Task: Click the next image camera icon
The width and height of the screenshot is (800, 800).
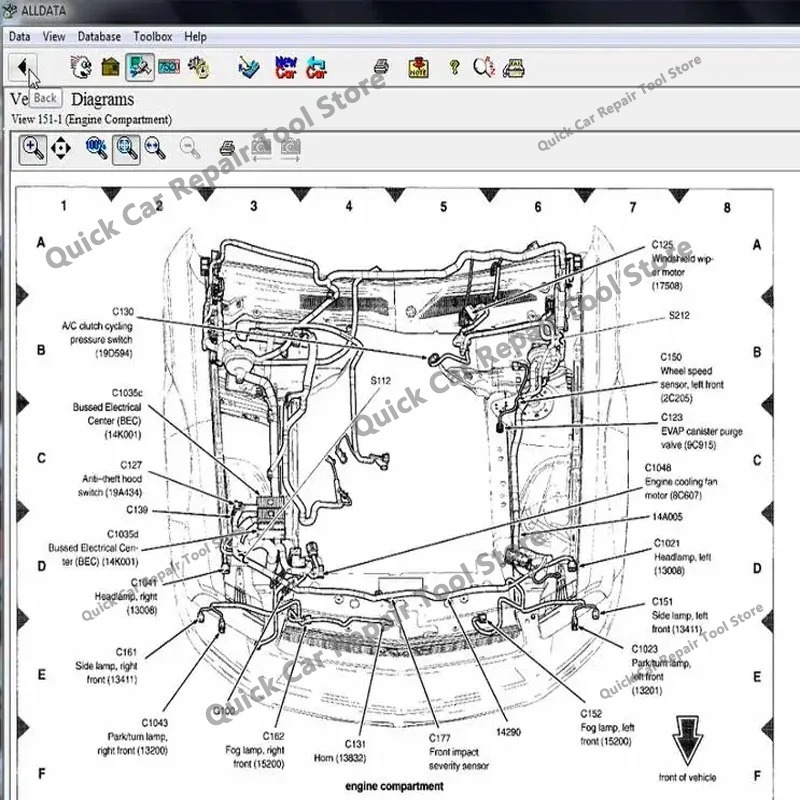Action: pos(290,149)
